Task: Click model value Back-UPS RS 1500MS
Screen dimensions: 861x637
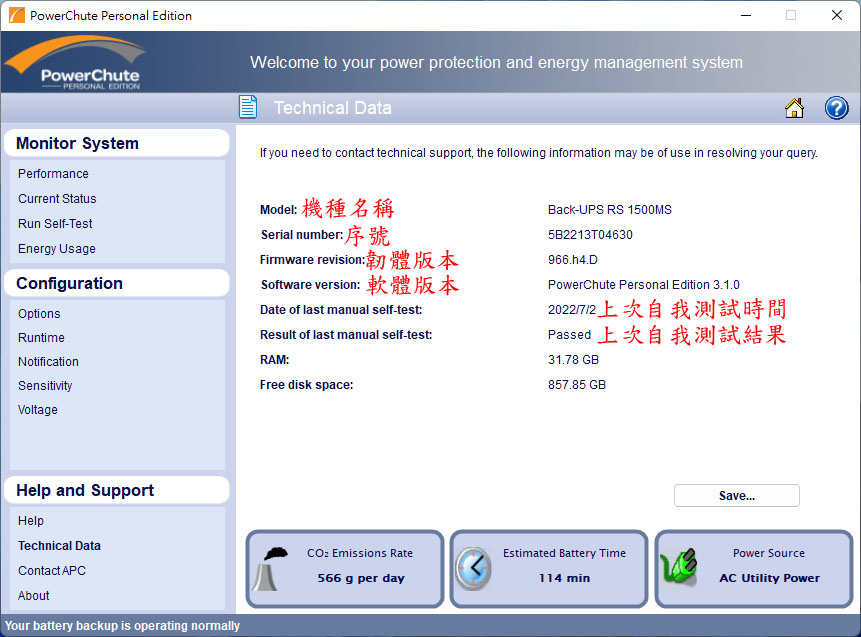Action: (610, 210)
